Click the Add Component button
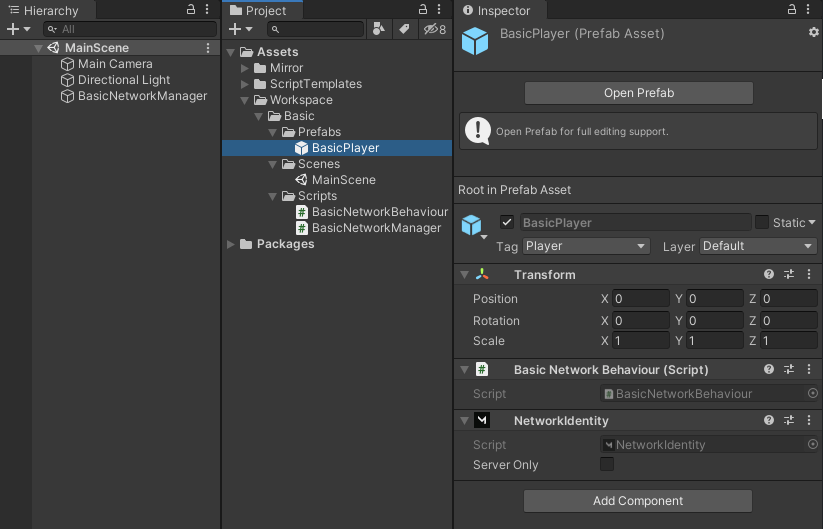Image resolution: width=823 pixels, height=529 pixels. pyautogui.click(x=638, y=501)
